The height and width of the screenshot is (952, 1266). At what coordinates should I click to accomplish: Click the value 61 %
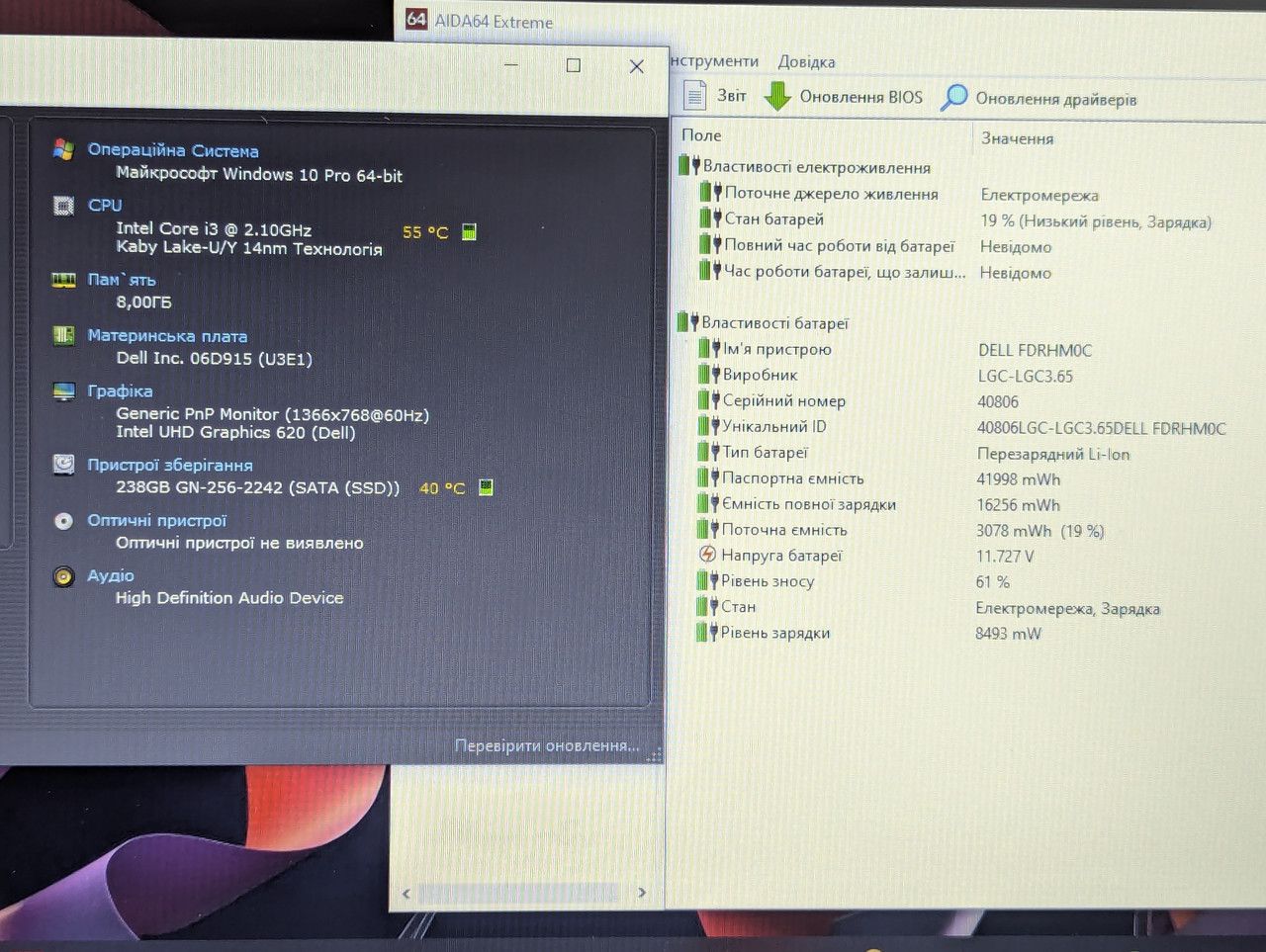point(993,581)
